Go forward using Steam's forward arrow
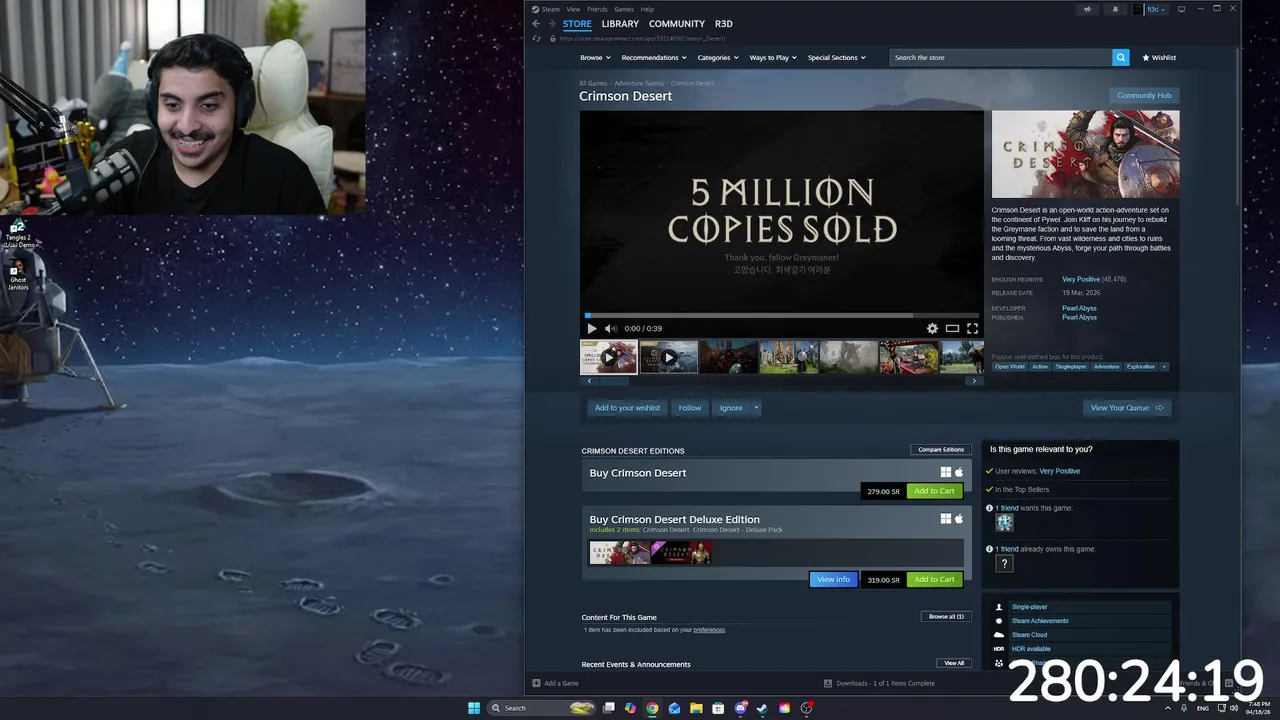 click(551, 24)
